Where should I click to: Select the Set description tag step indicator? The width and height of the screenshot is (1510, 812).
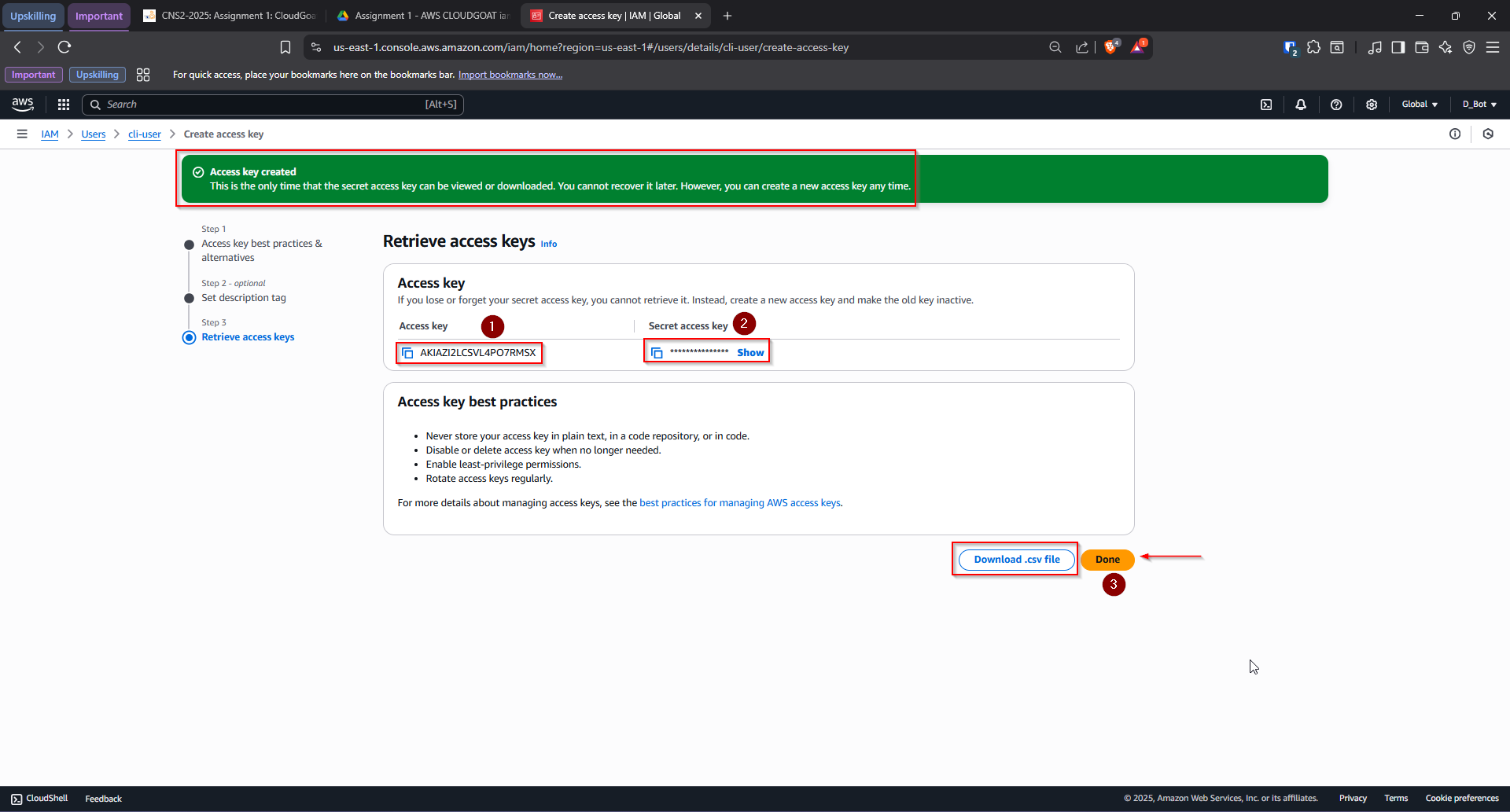189,298
